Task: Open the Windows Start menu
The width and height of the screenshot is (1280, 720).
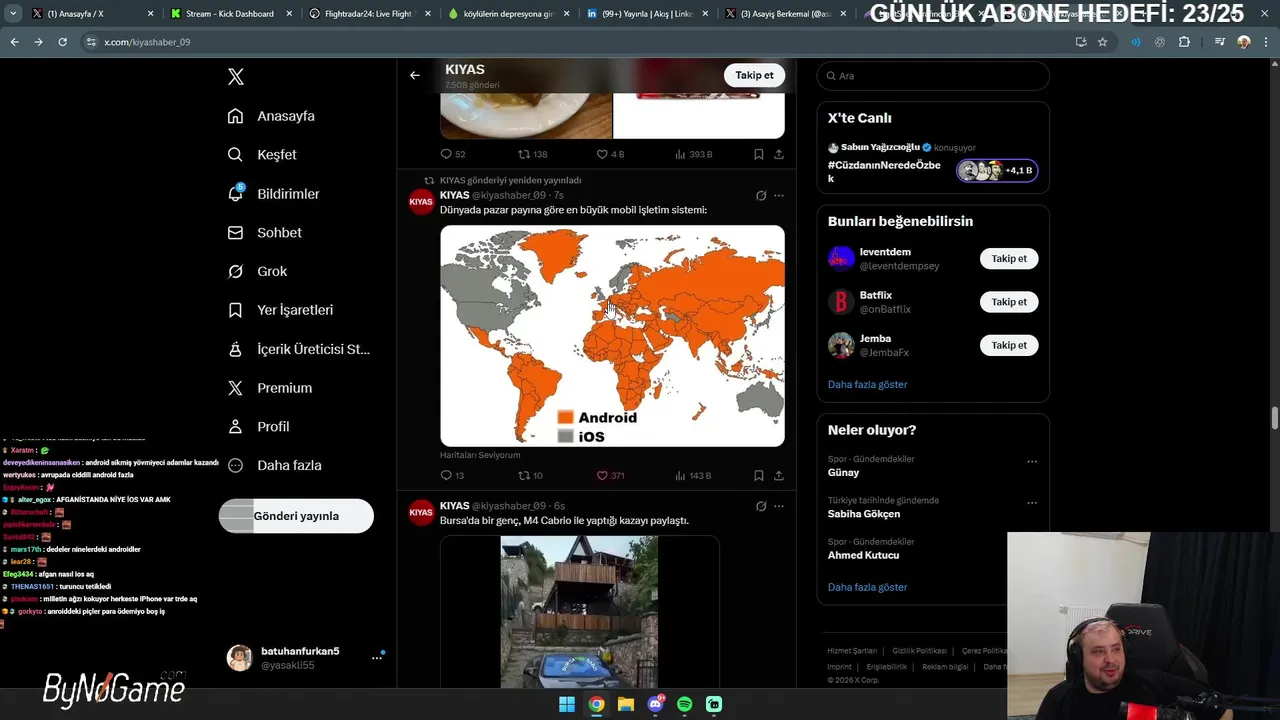Action: pos(567,704)
